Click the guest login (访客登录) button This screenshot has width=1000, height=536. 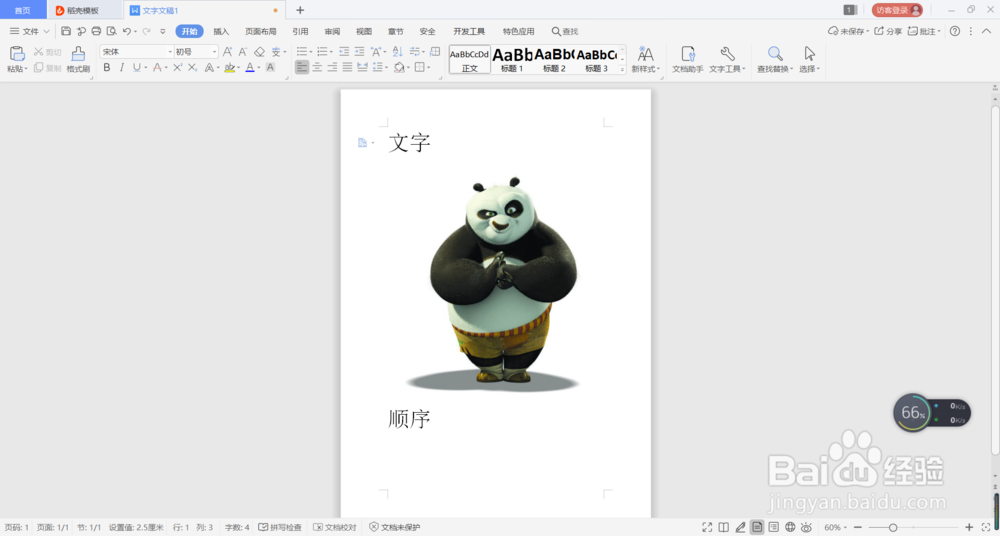[x=897, y=10]
